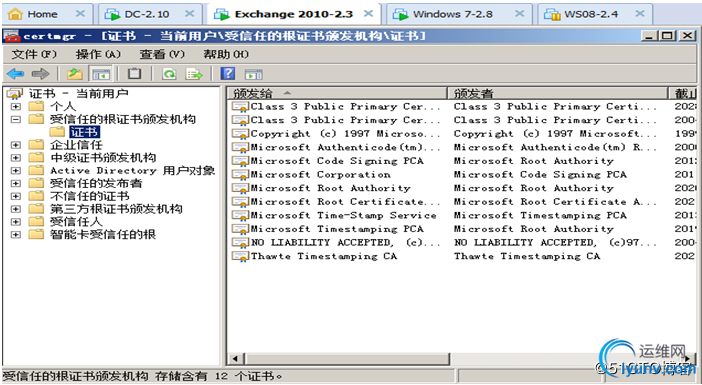
Task: Select the Thawte Timestamping CA issued-to name
Action: (324, 257)
